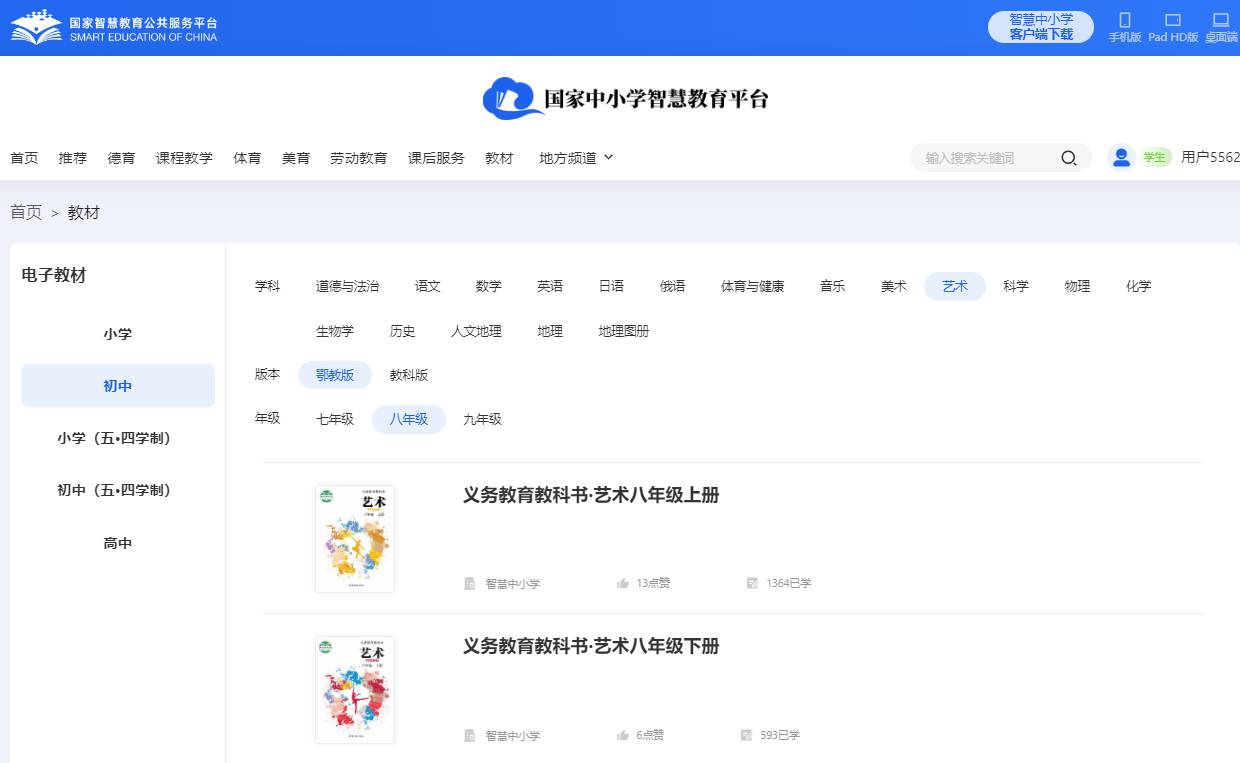The height and width of the screenshot is (763, 1240).
Task: Choose the 教科版 edition
Action: tap(409, 375)
